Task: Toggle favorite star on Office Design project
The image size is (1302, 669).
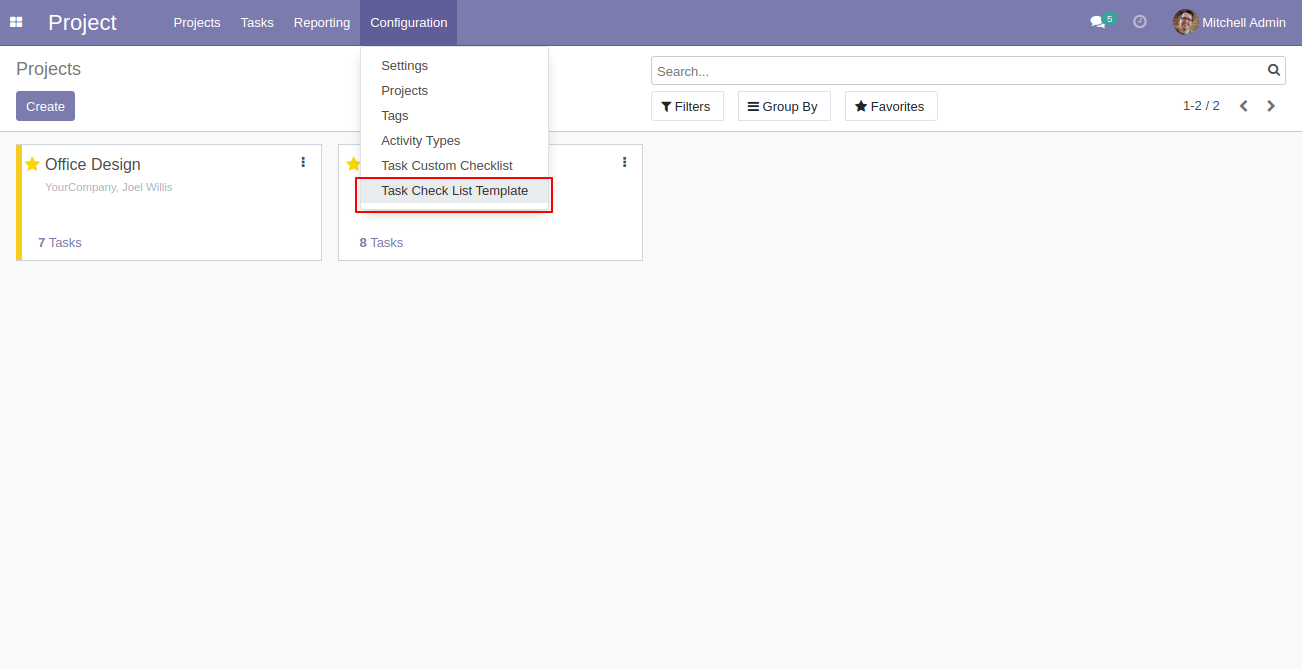Action: point(32,164)
